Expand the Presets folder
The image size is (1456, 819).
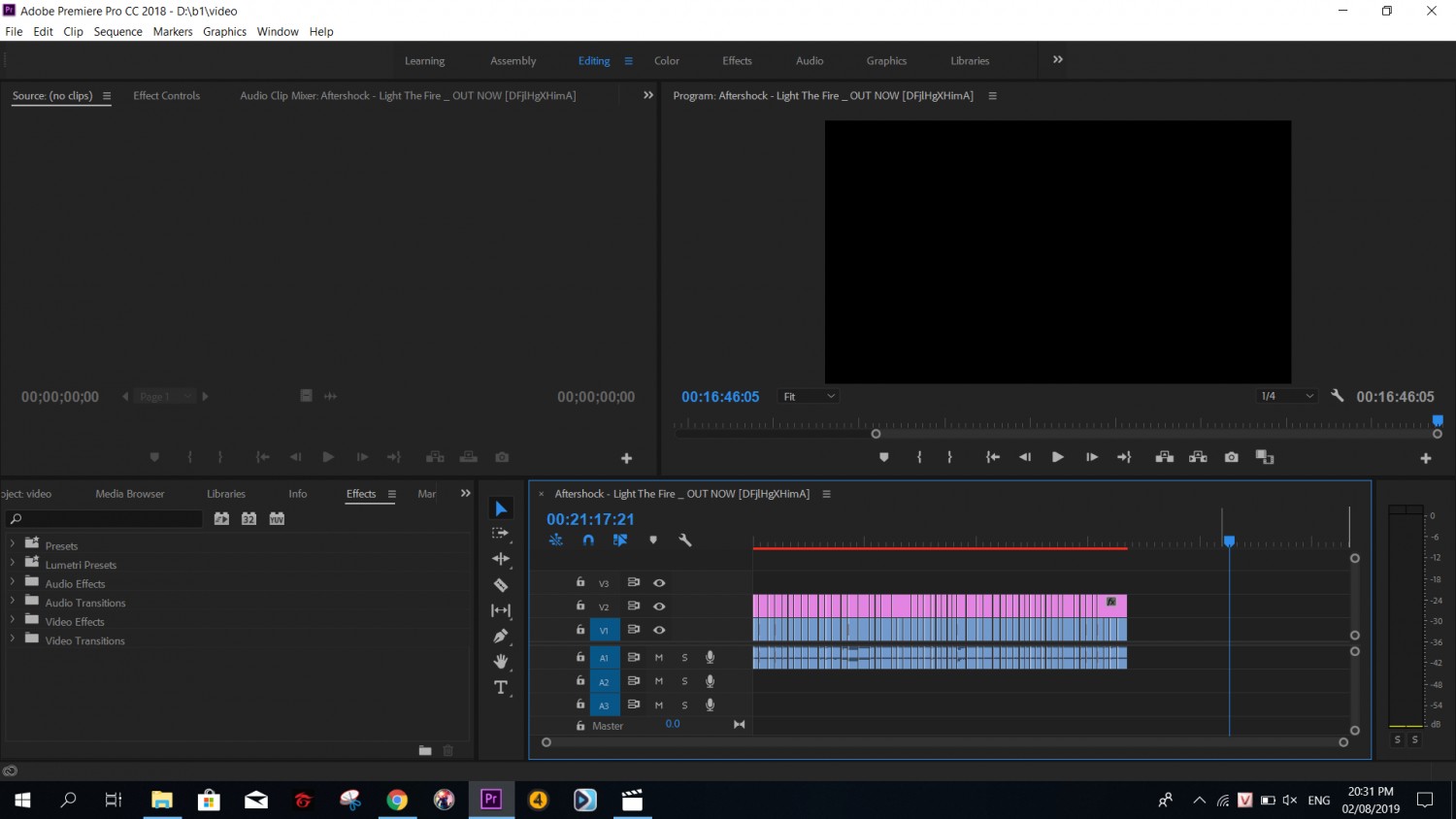(13, 545)
